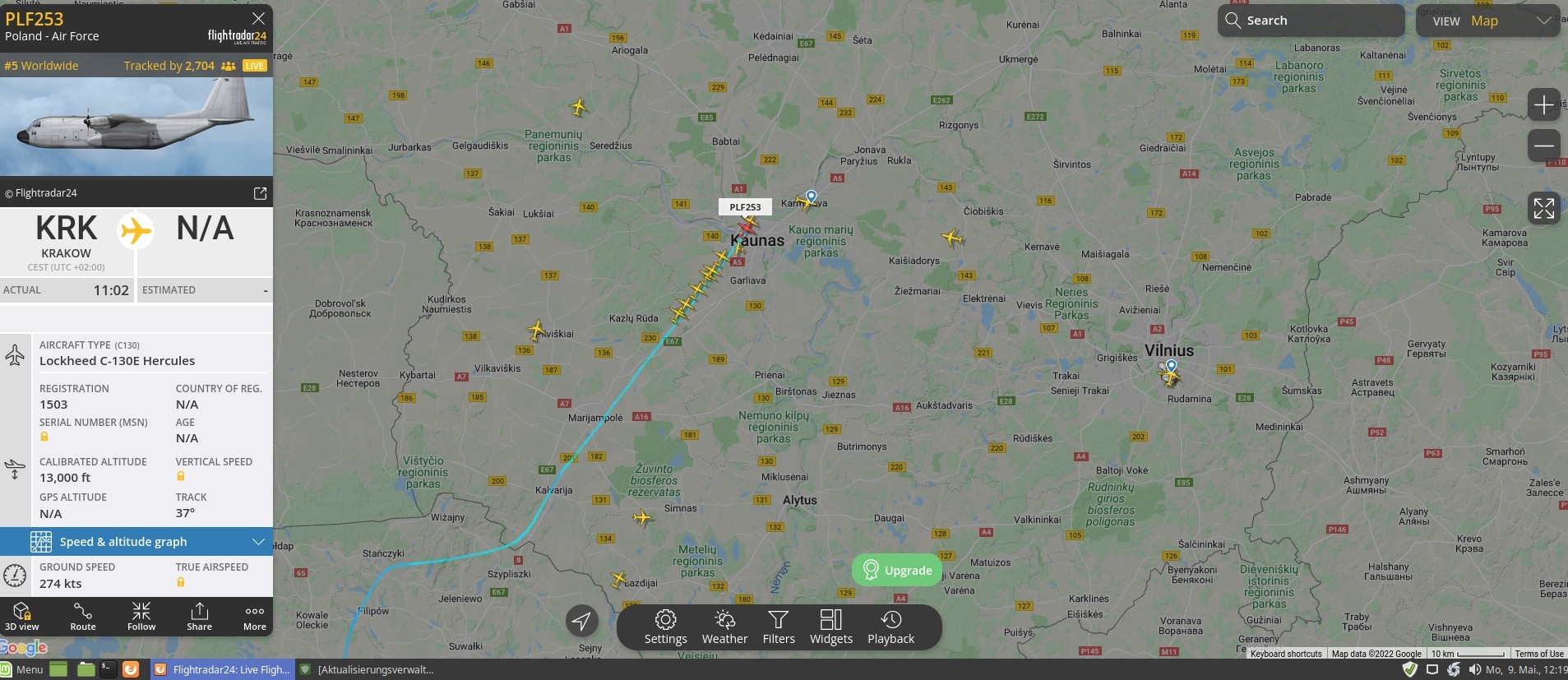Click the Search field
This screenshot has width=1568, height=680.
(x=1311, y=21)
